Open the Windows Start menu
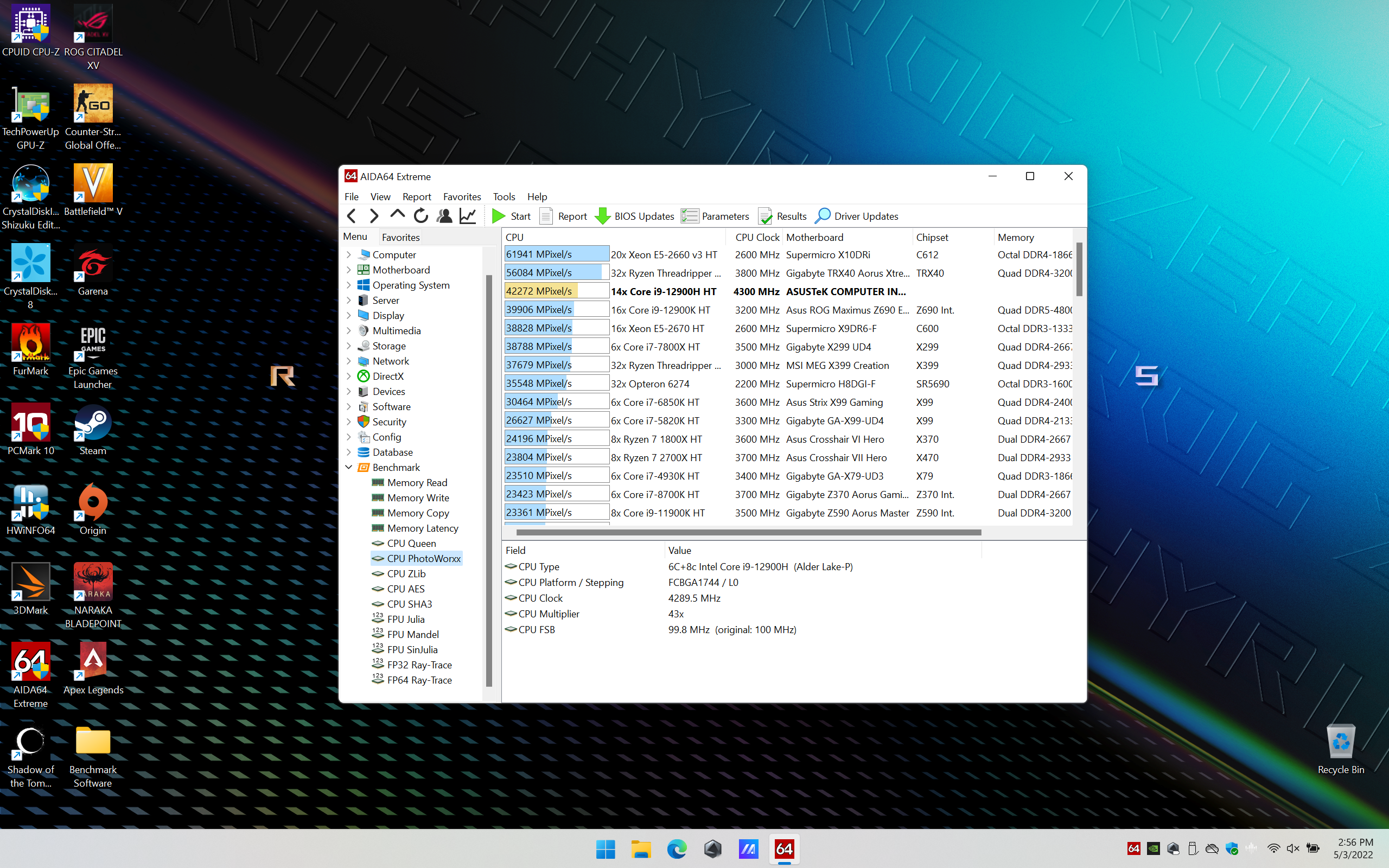The height and width of the screenshot is (868, 1389). [x=605, y=848]
